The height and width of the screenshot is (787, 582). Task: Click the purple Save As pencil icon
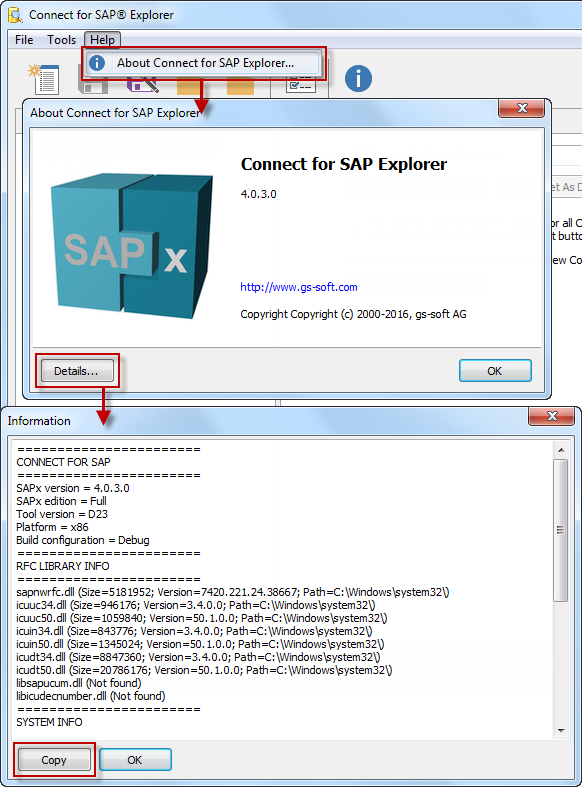[143, 85]
